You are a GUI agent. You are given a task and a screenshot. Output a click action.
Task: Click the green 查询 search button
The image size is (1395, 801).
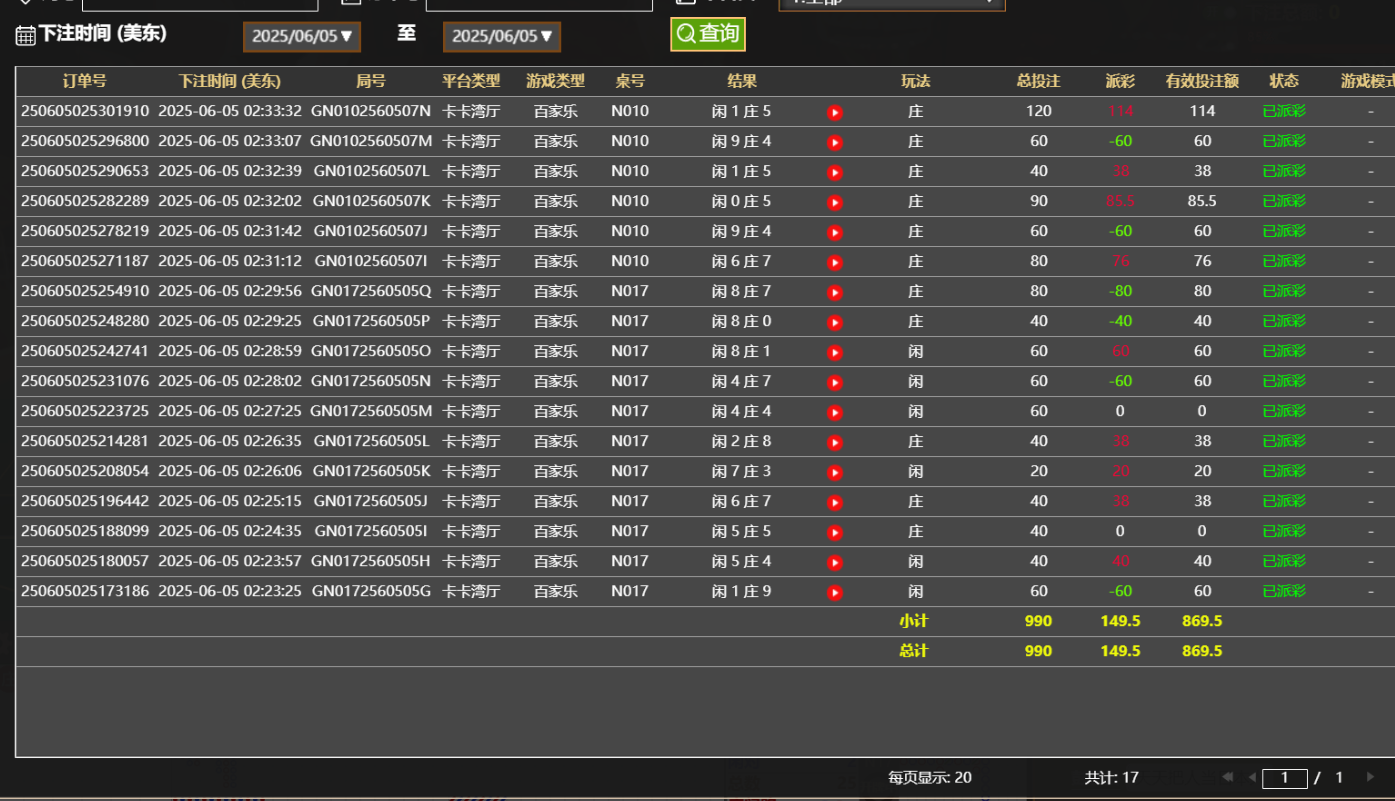coord(708,34)
